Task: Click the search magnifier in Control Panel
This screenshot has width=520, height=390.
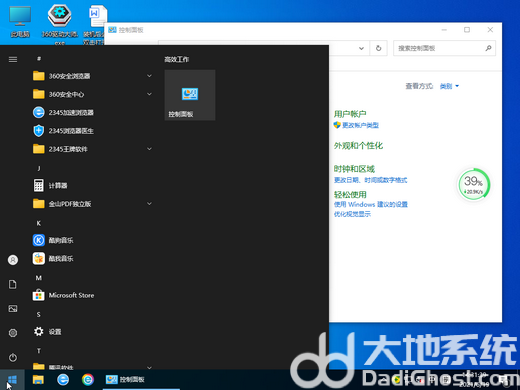Action: pos(488,48)
